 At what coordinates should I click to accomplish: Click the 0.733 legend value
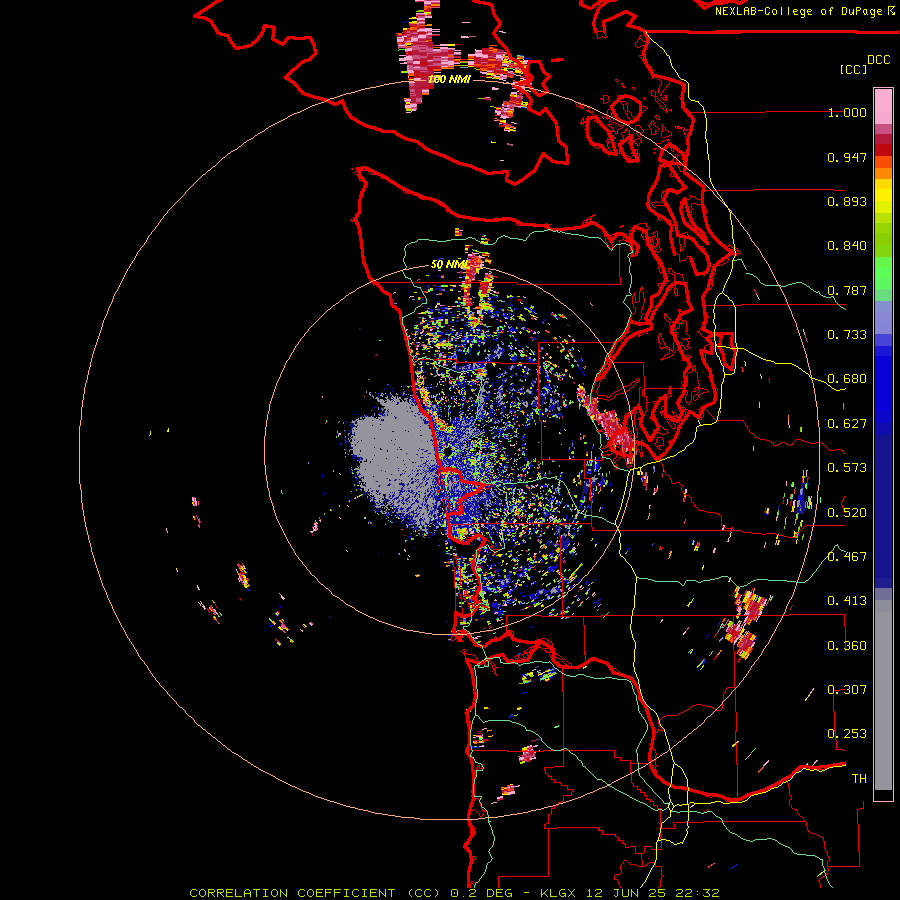click(847, 335)
